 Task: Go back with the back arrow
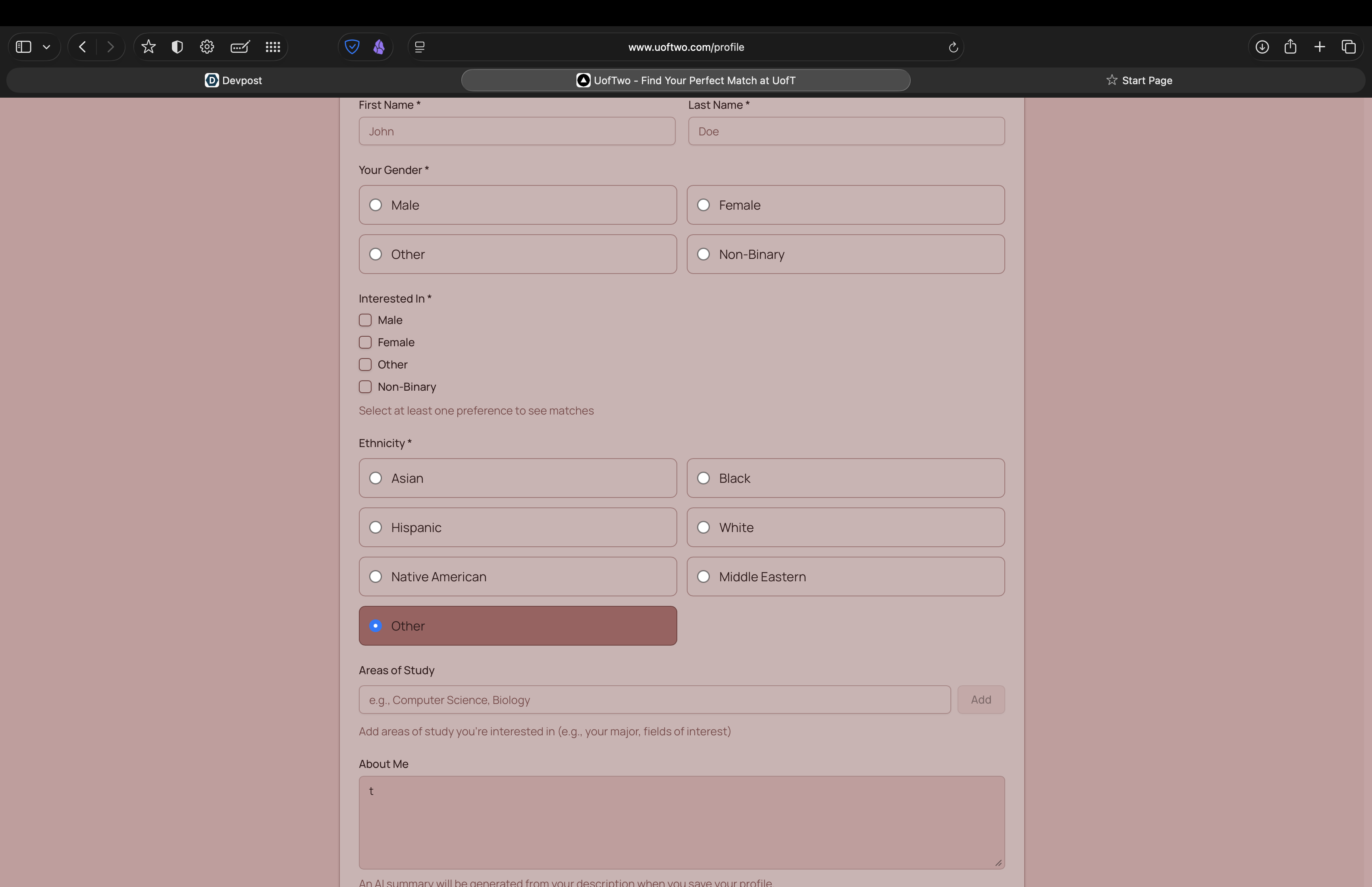pyautogui.click(x=82, y=47)
